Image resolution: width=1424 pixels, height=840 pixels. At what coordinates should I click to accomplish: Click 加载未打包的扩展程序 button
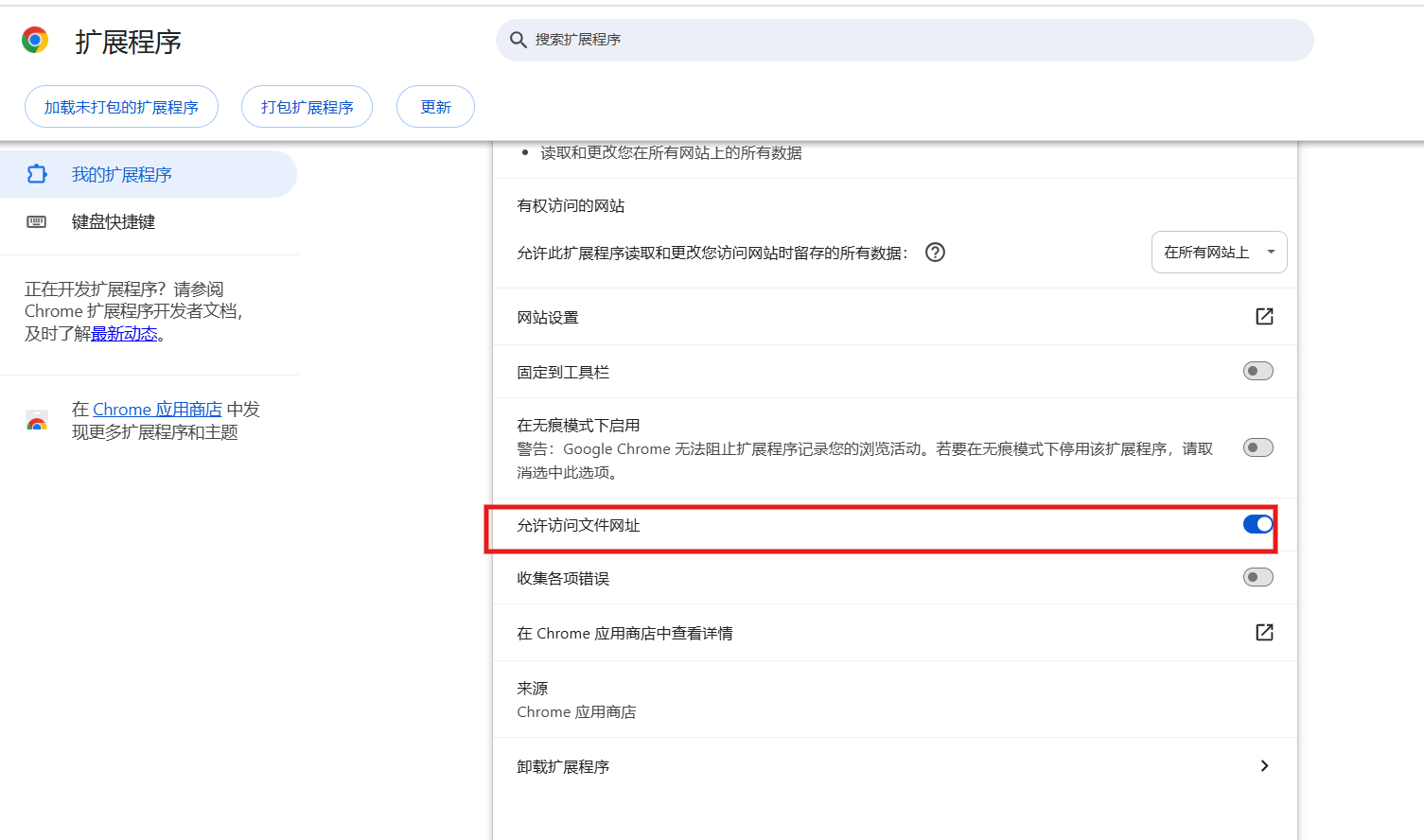[121, 107]
